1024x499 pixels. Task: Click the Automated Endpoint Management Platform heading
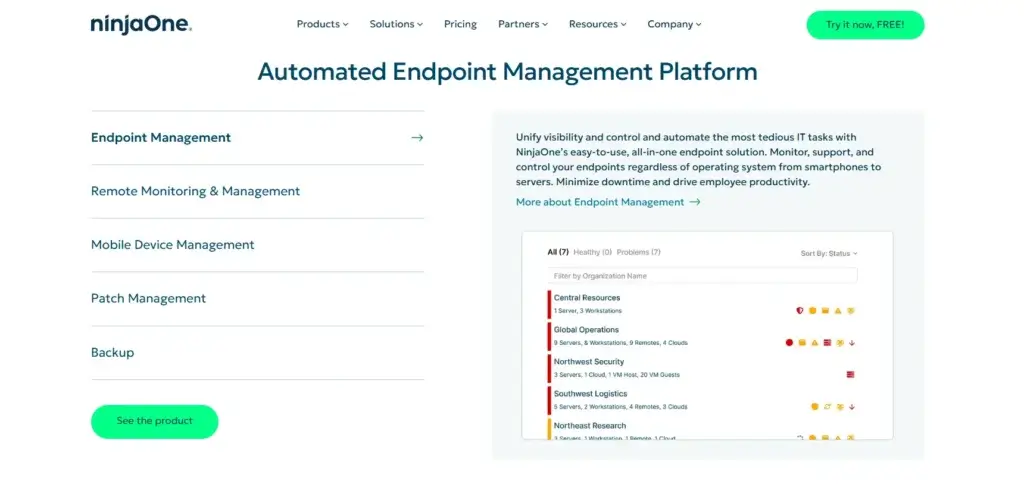[x=507, y=71]
